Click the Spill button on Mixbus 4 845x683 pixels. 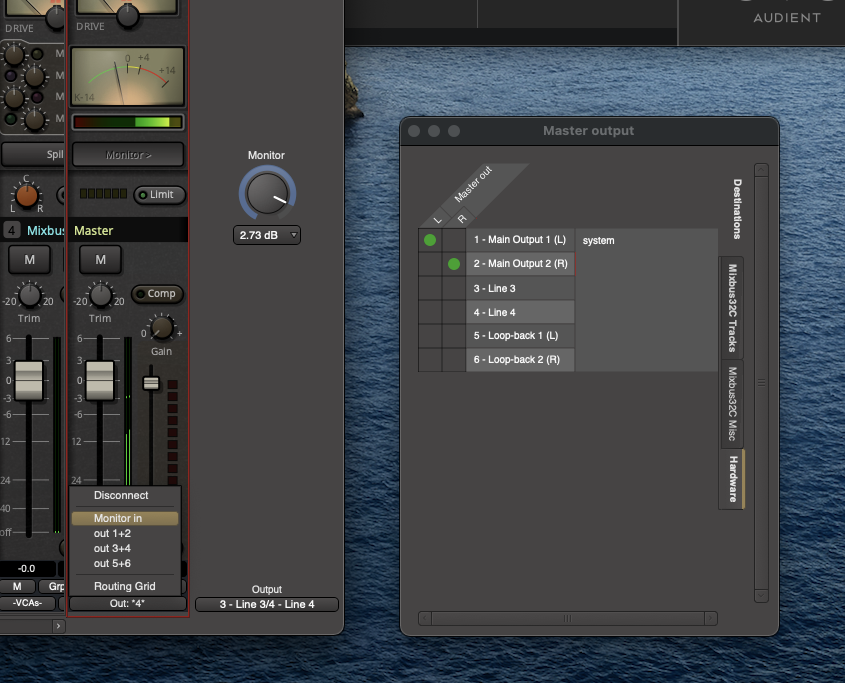pos(33,155)
